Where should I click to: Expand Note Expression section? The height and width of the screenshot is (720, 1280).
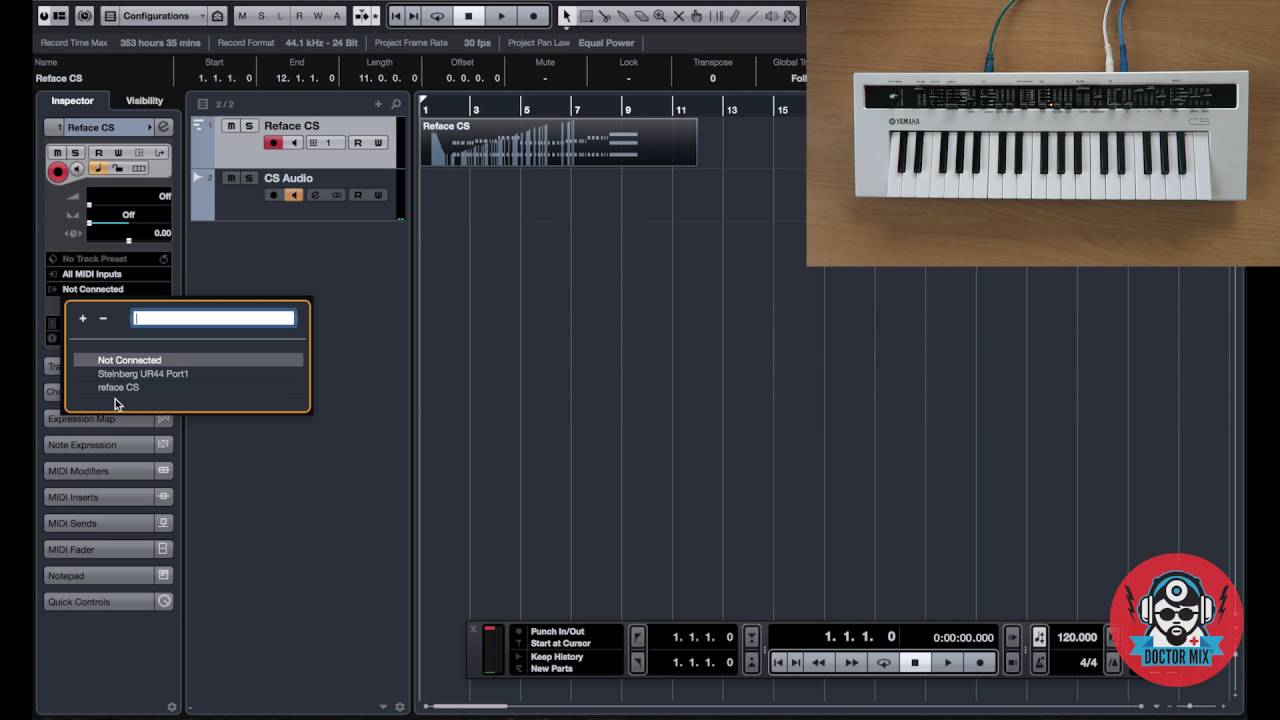108,445
